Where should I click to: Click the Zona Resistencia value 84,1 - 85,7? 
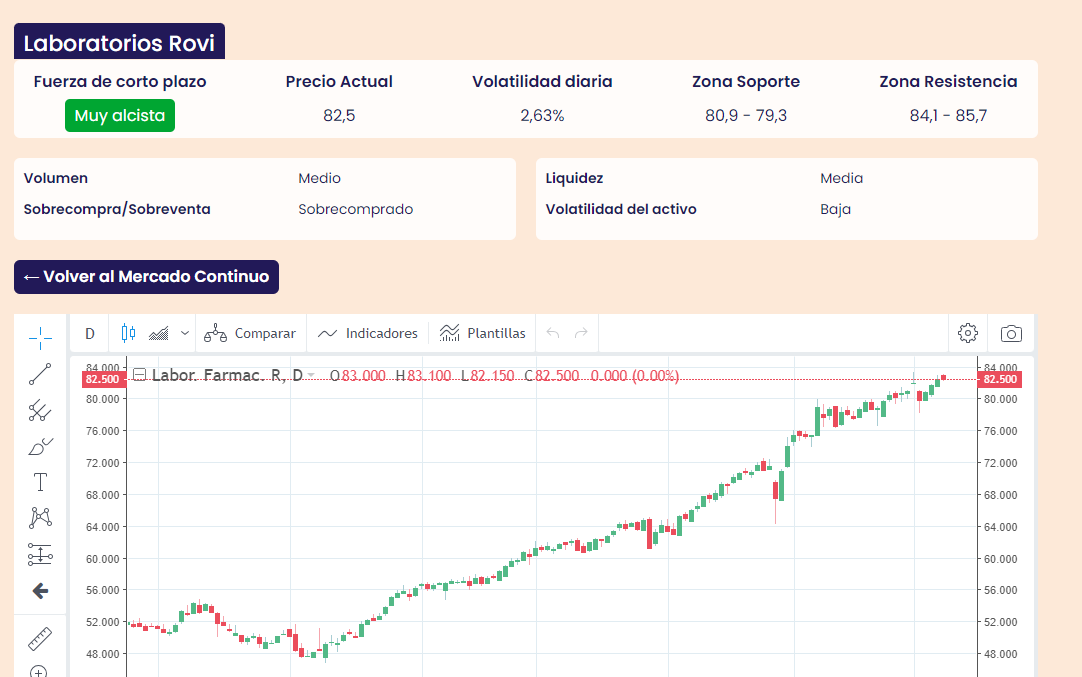click(x=948, y=115)
